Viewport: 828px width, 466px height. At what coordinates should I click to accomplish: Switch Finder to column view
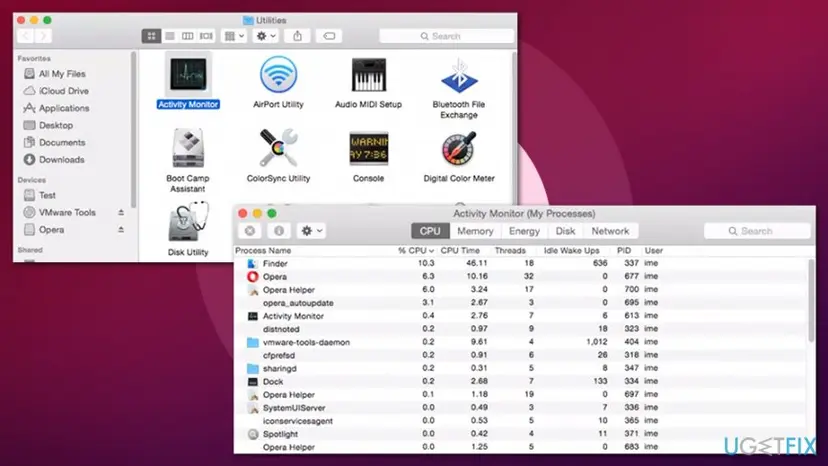pos(187,36)
